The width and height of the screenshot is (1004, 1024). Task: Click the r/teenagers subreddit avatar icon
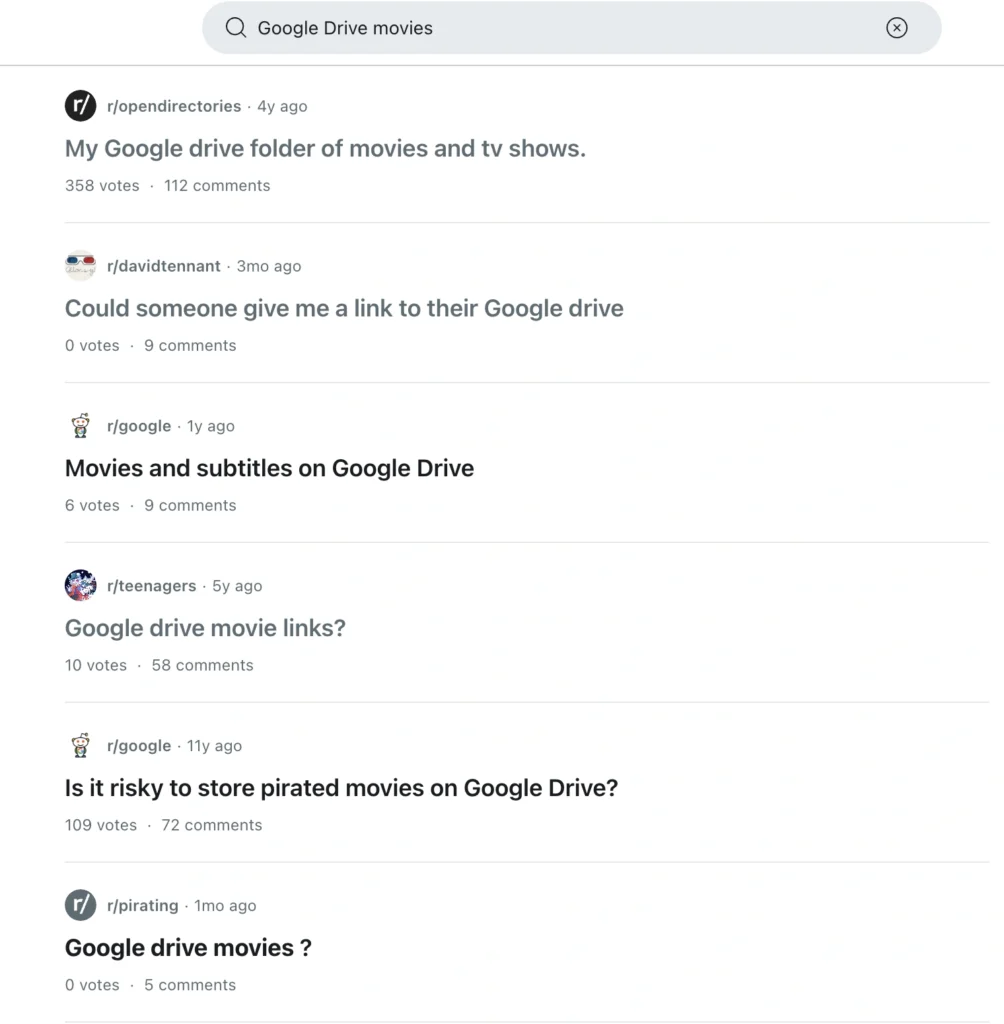point(80,585)
